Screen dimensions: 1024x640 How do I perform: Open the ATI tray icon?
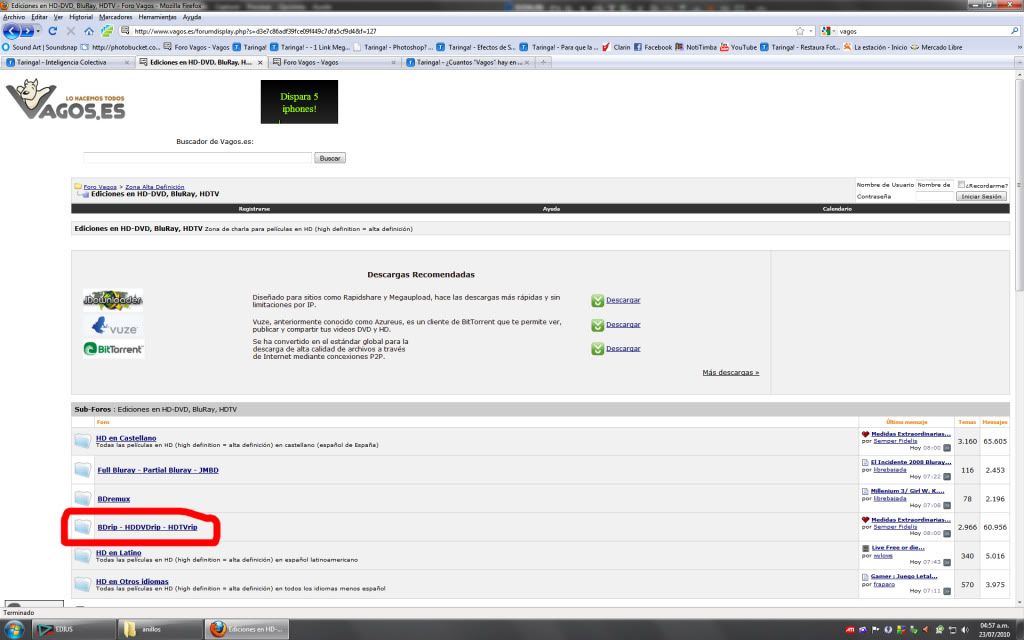point(850,630)
